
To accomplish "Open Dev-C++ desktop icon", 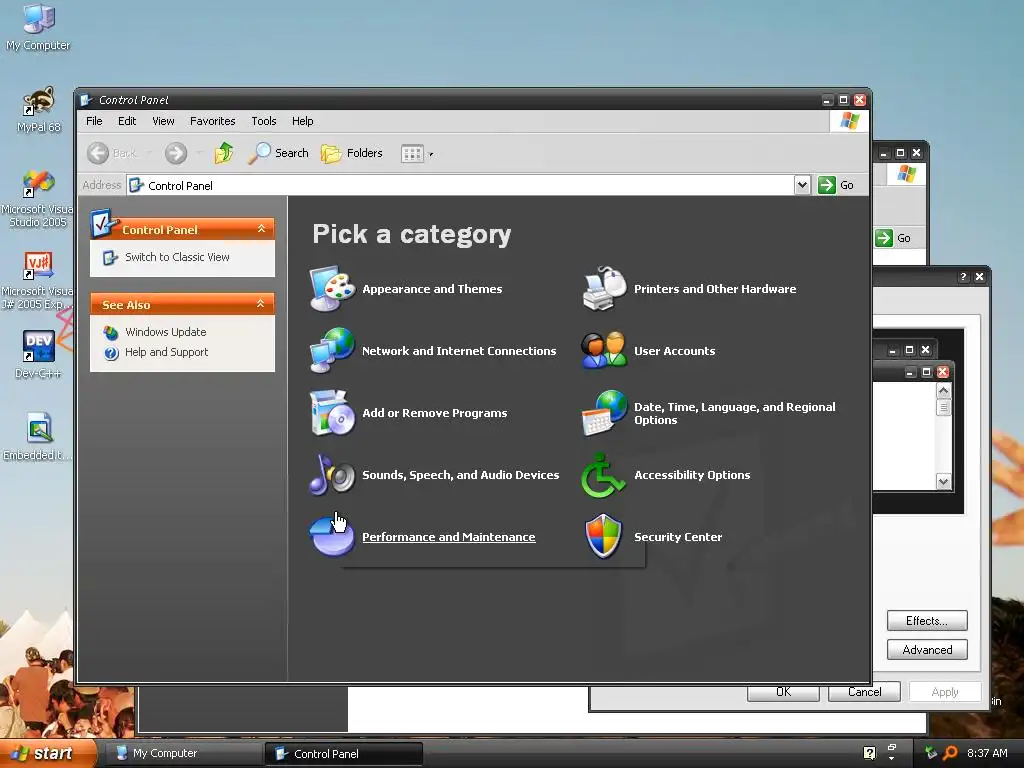I will pos(38,355).
